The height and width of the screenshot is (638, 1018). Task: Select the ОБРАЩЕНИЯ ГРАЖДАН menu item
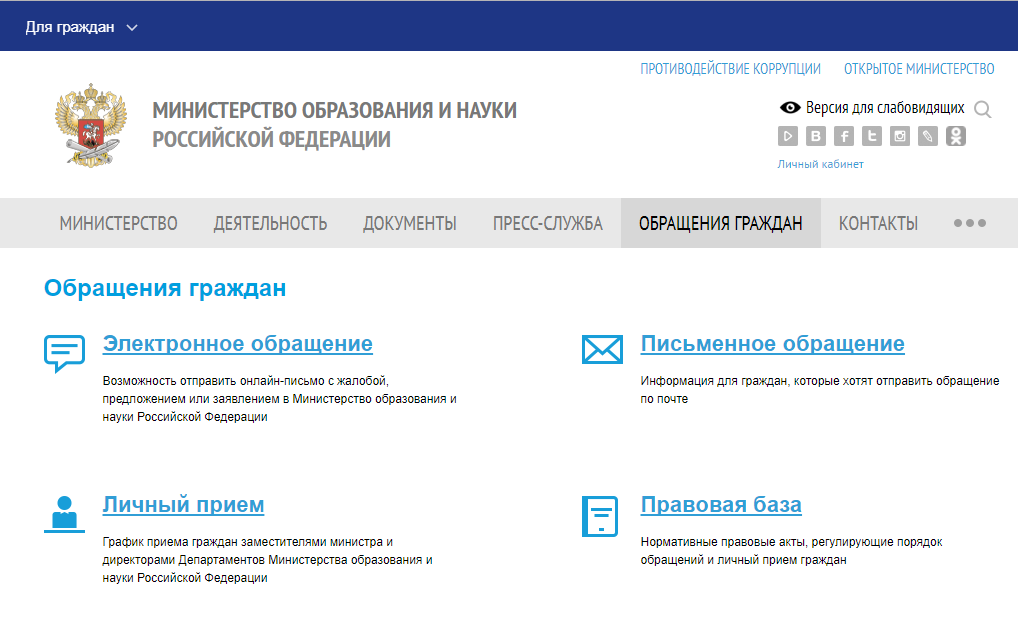[721, 223]
